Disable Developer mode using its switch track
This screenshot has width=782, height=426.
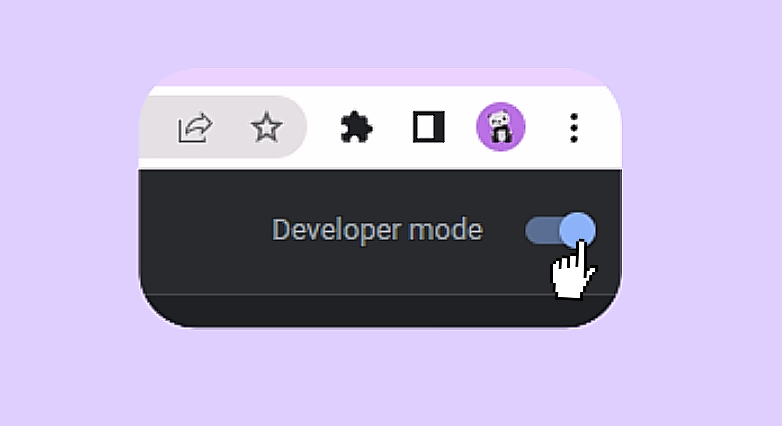542,230
